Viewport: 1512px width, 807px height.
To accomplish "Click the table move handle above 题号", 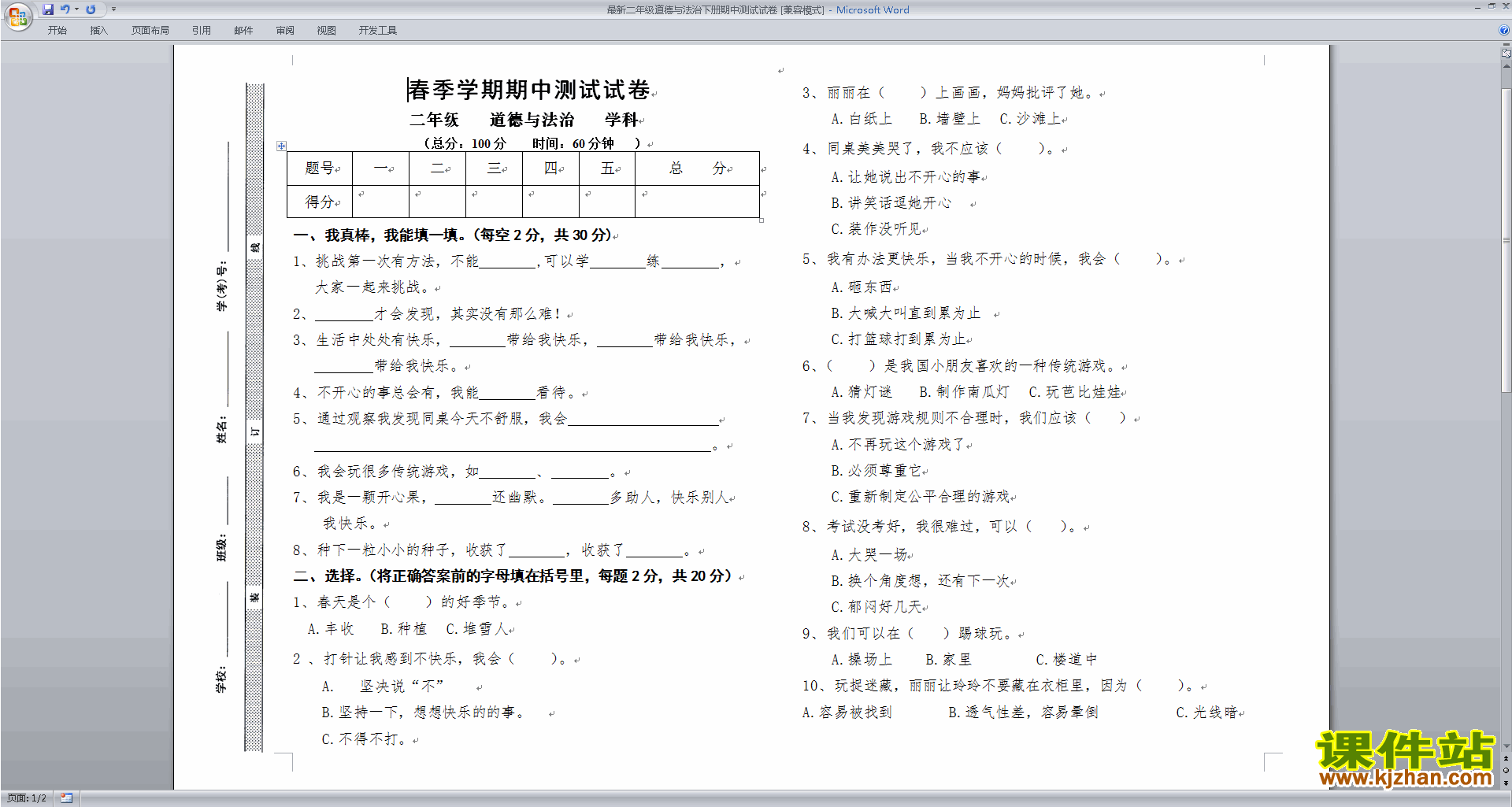I will [x=281, y=146].
